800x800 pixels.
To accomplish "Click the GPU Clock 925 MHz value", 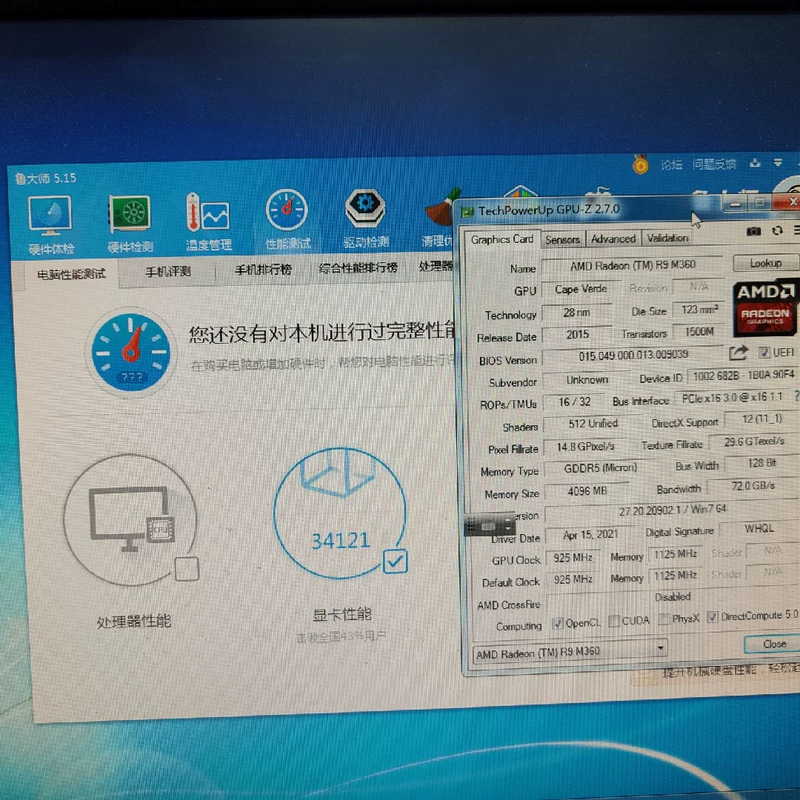I will tap(572, 558).
